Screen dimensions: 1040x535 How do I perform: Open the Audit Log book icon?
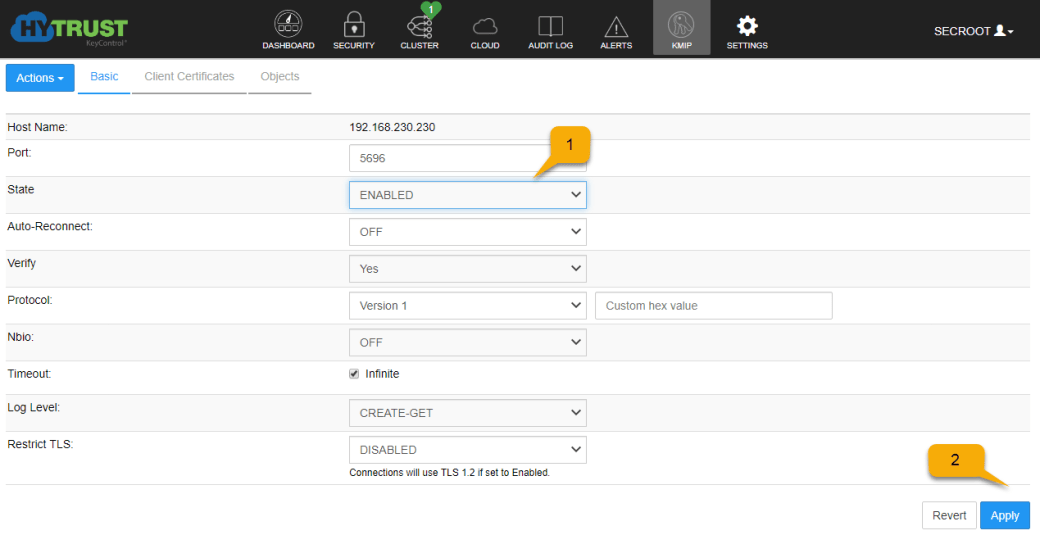coord(550,26)
